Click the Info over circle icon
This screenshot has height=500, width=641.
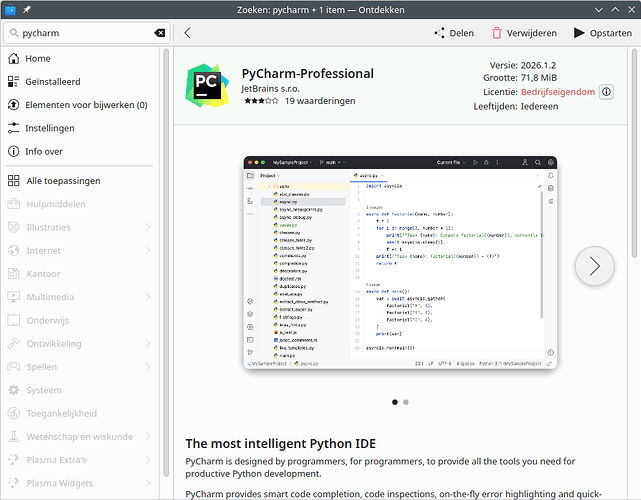[13, 152]
